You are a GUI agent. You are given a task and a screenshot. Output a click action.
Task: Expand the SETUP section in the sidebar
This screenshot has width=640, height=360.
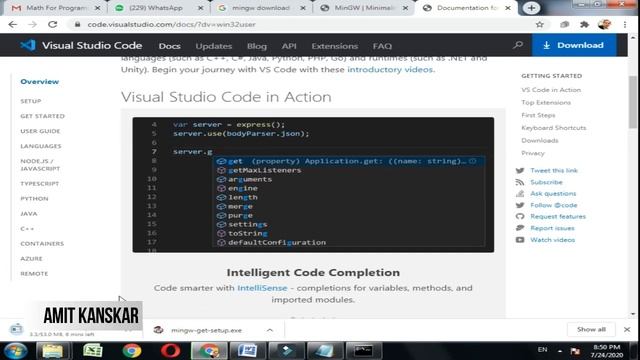pyautogui.click(x=31, y=101)
